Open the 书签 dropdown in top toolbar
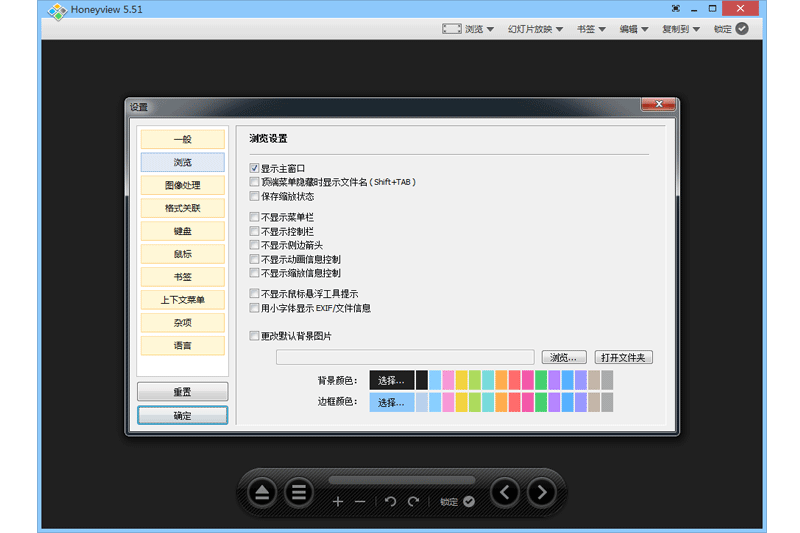800x533 pixels. pos(591,29)
